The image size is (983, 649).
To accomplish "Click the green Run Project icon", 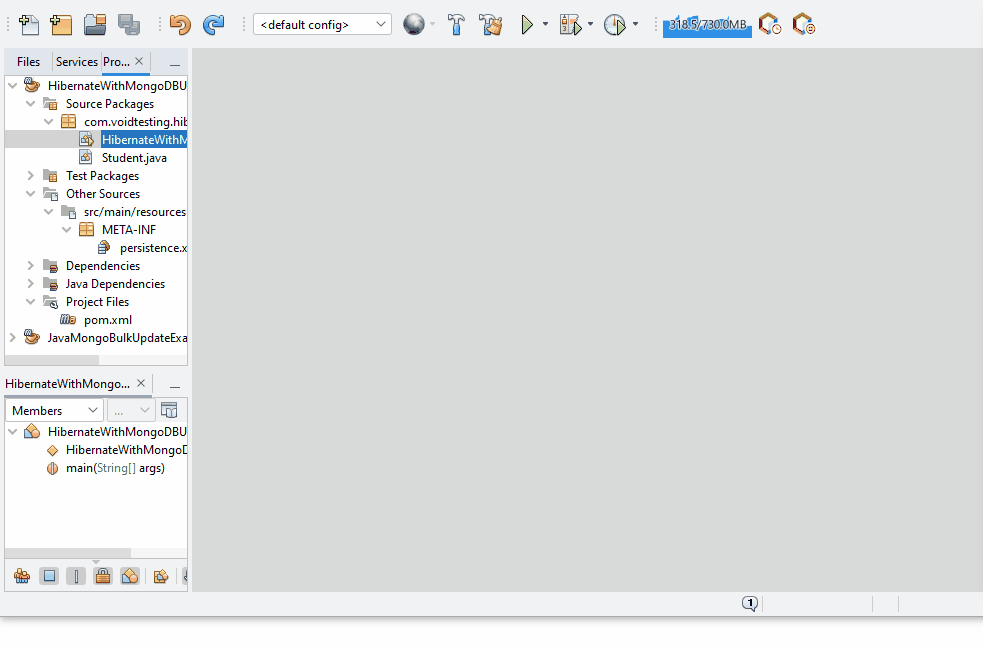I will [x=527, y=25].
